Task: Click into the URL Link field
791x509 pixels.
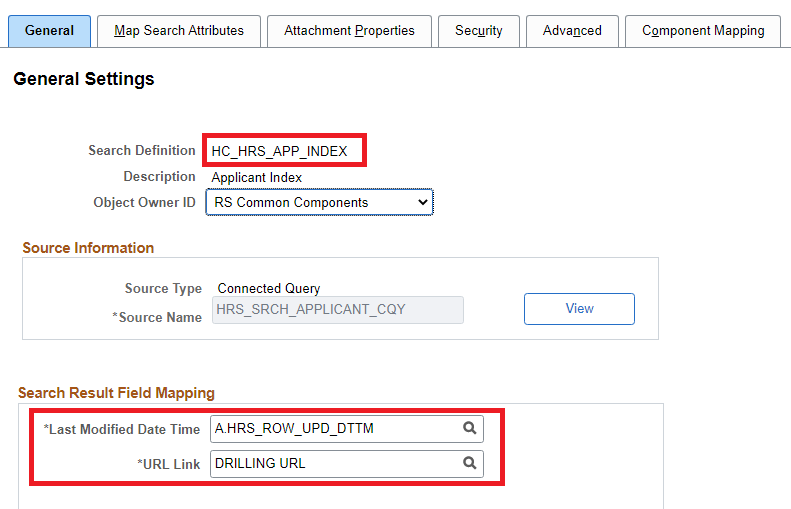Action: 335,464
